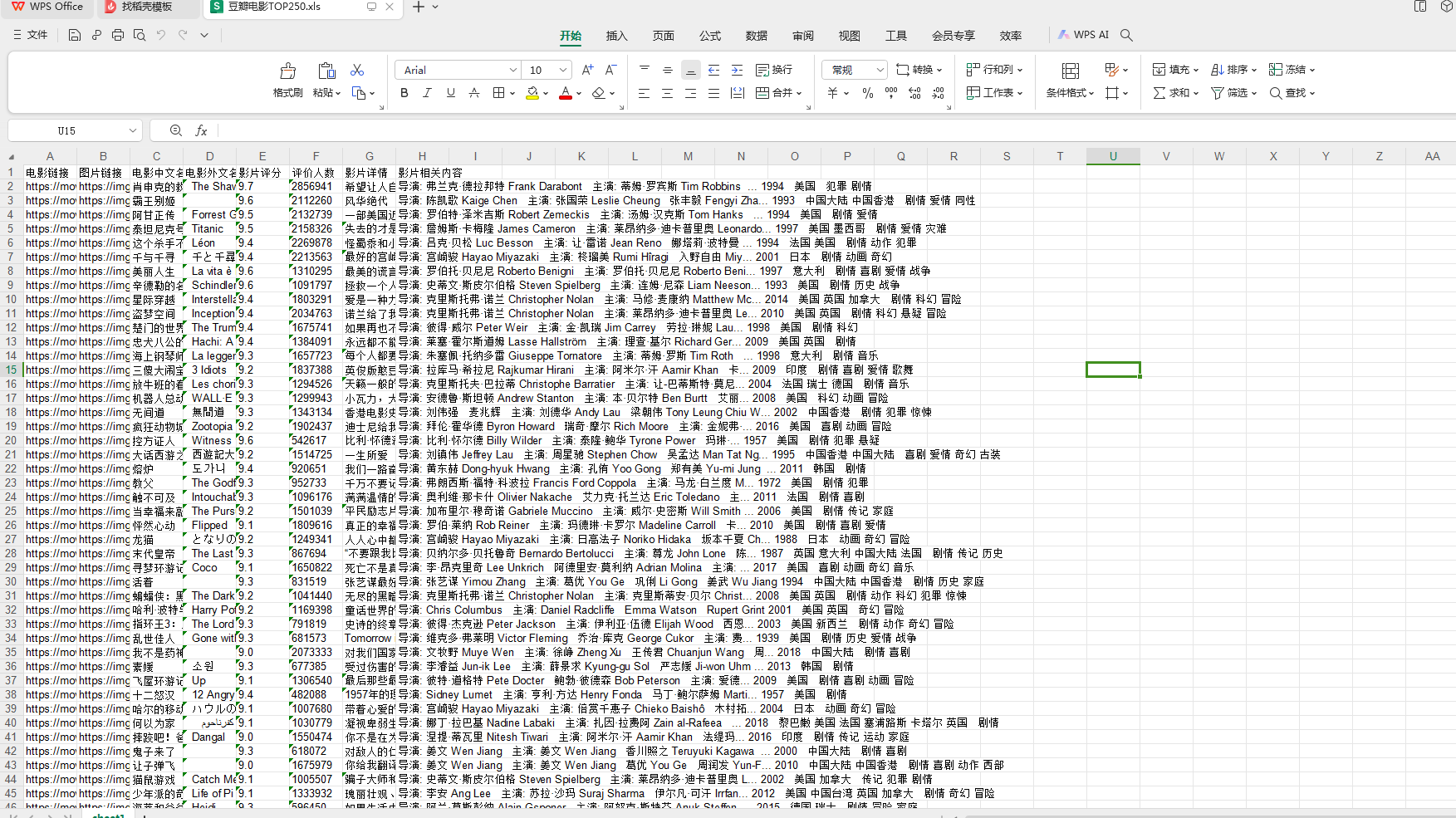
Task: Apply the red font color A
Action: pyautogui.click(x=566, y=93)
